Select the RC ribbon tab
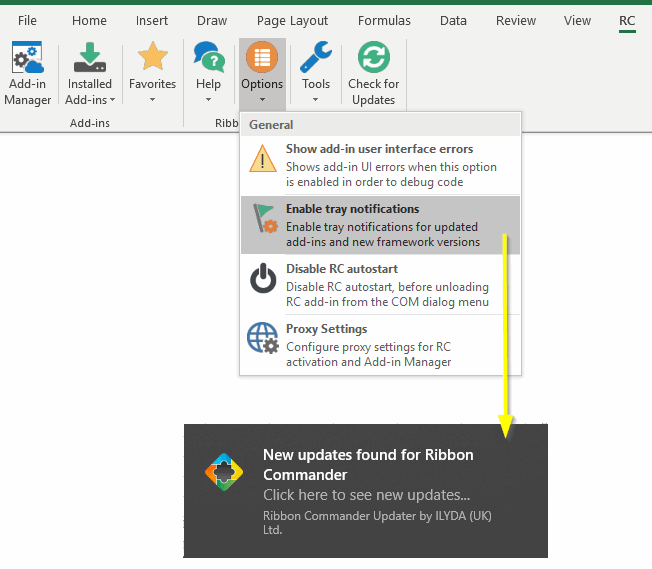Screen dimensions: 652x569 (x=627, y=20)
